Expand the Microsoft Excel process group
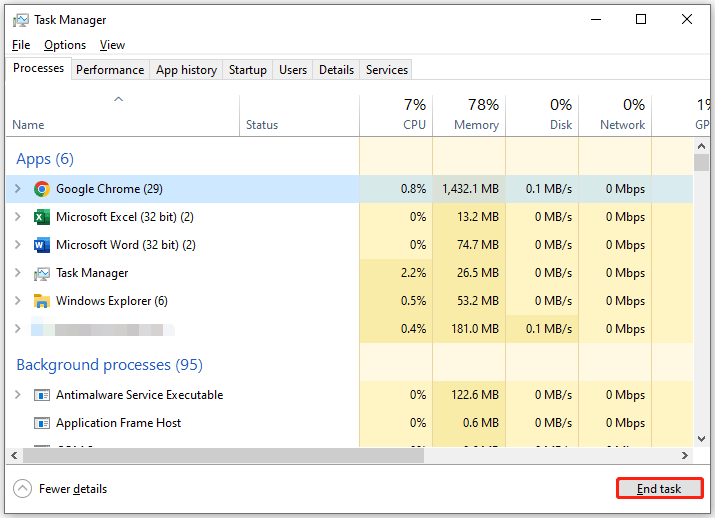Viewport: 715px width, 518px height. coord(17,217)
